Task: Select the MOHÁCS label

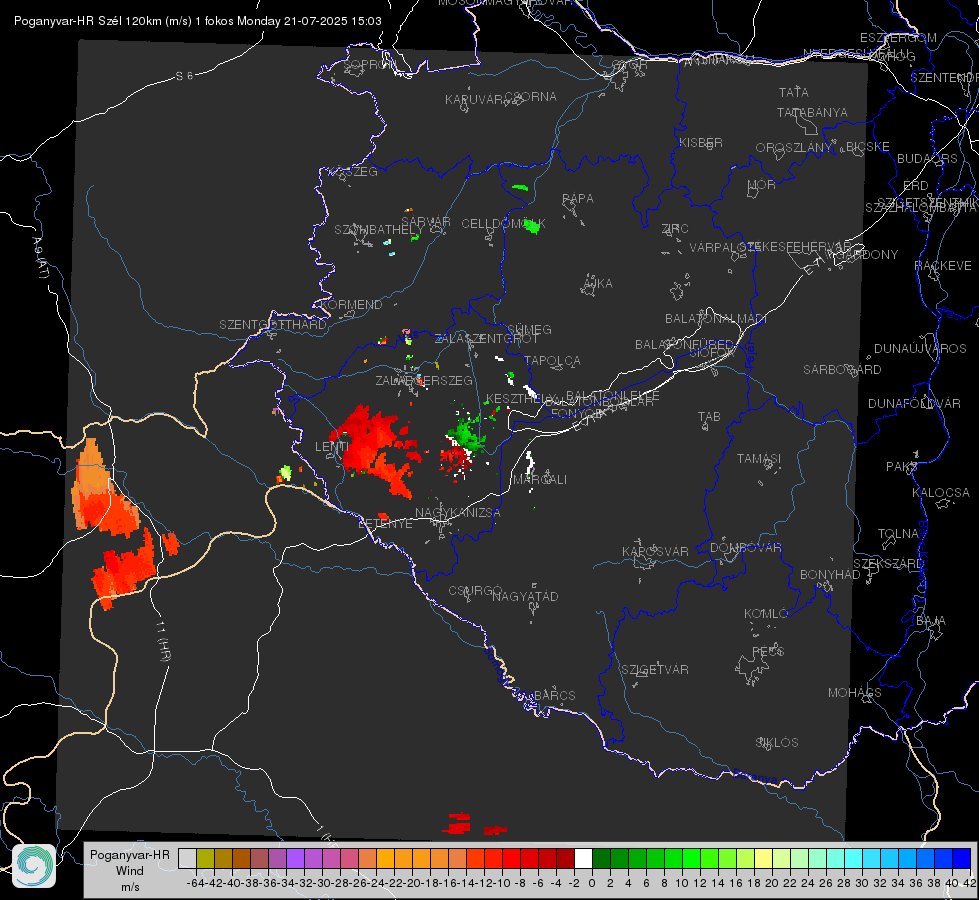Action: (855, 693)
